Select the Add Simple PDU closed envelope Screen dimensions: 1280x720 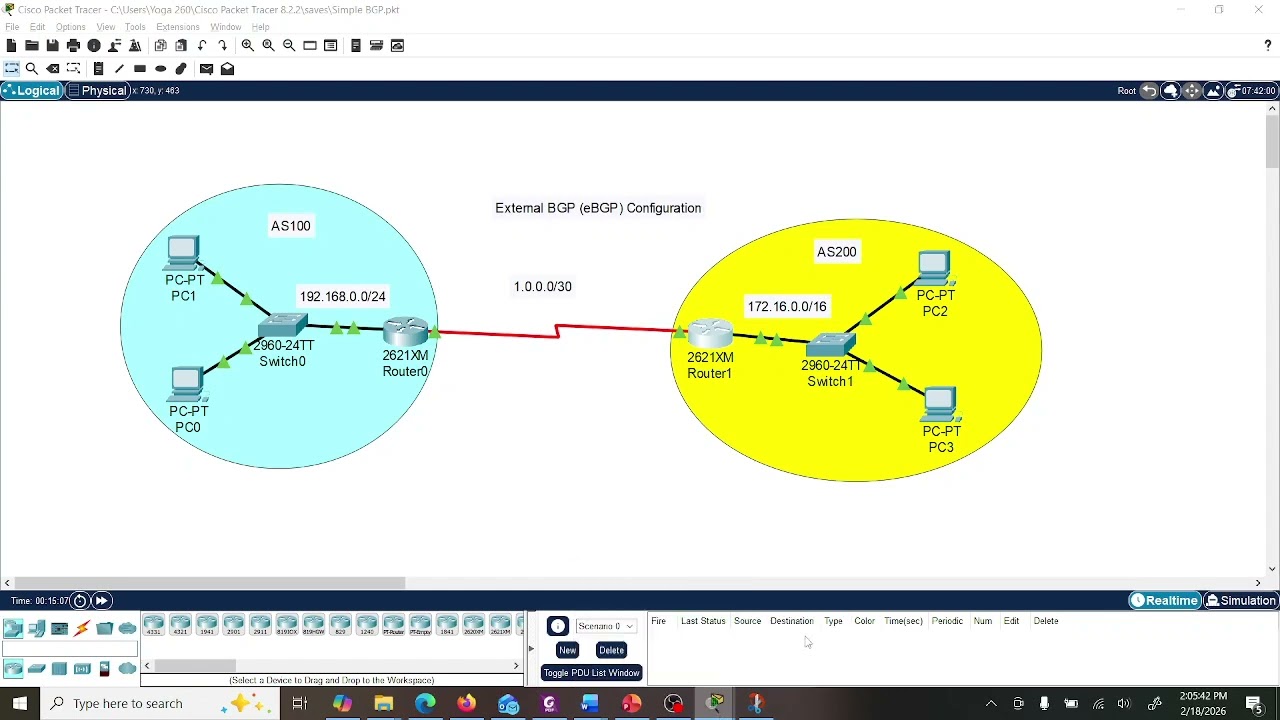point(206,69)
